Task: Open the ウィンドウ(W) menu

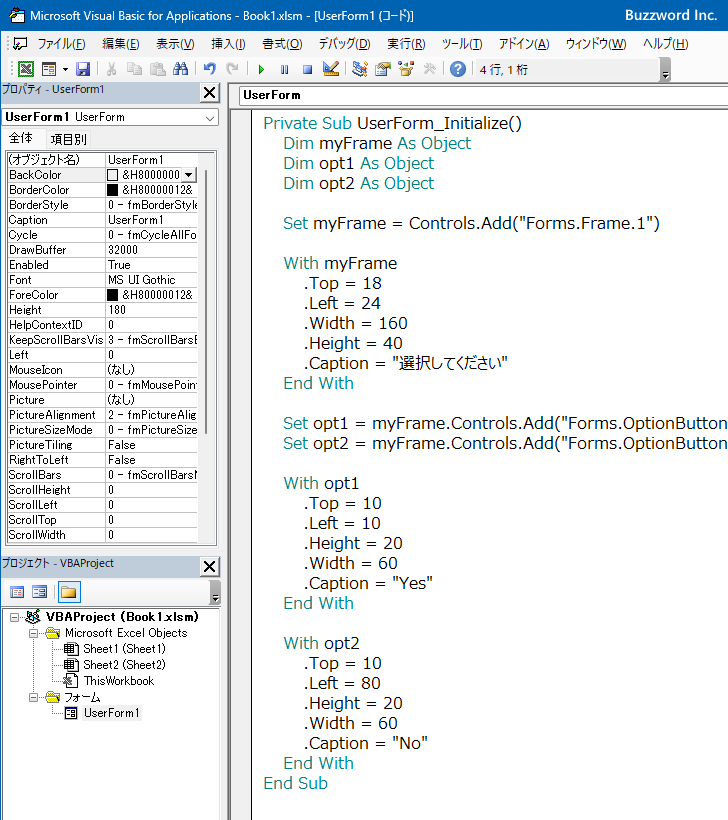Action: click(596, 44)
